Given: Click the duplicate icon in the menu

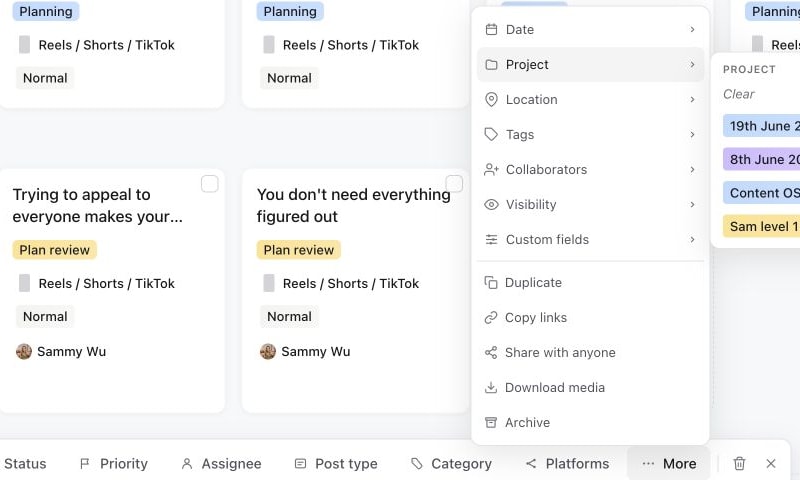Looking at the screenshot, I should tap(490, 283).
